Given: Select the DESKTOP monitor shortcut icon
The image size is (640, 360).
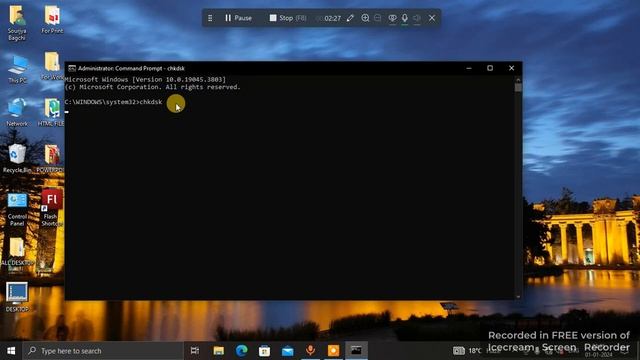Looking at the screenshot, I should [17, 297].
